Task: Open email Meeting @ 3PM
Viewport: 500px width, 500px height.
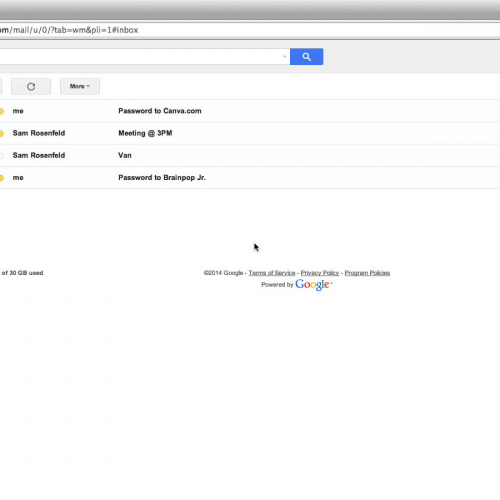Action: (145, 133)
